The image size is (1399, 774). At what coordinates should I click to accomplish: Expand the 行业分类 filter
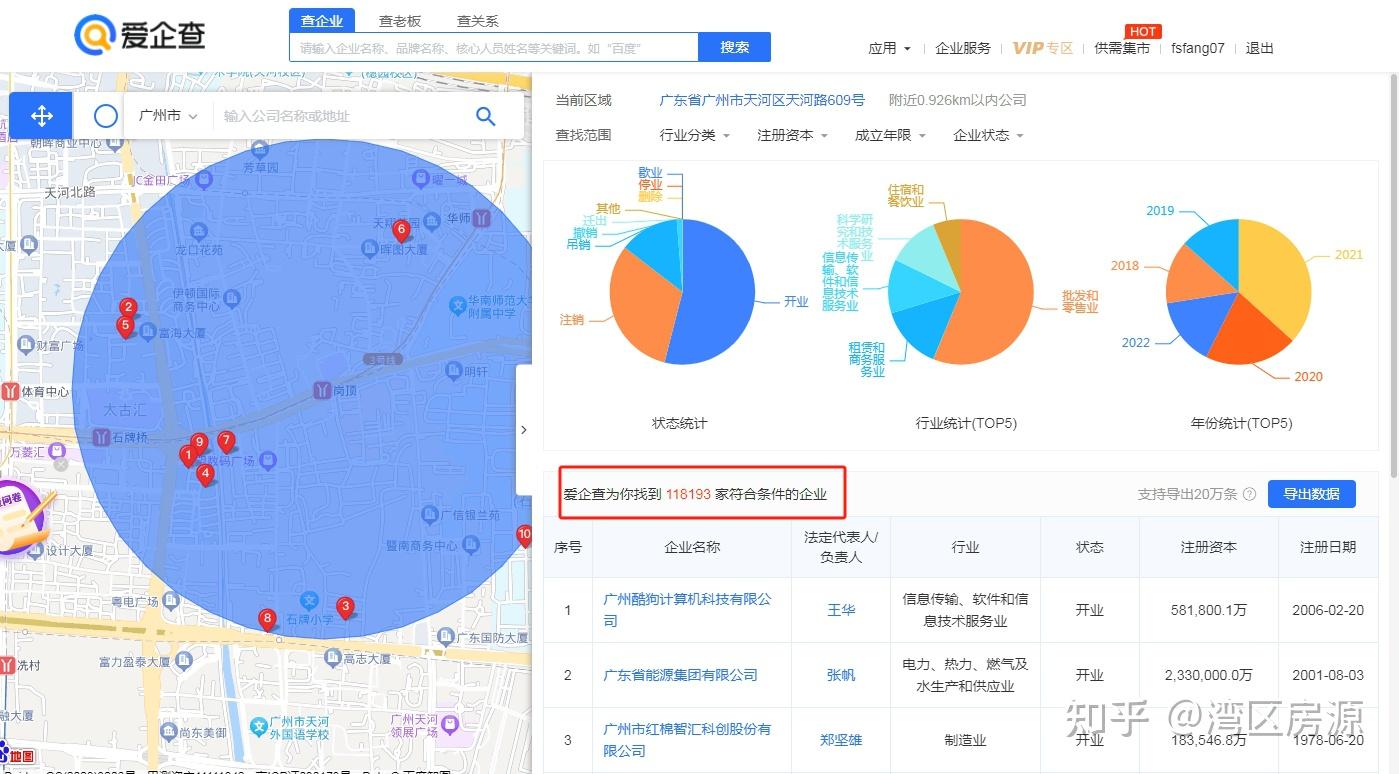point(695,135)
